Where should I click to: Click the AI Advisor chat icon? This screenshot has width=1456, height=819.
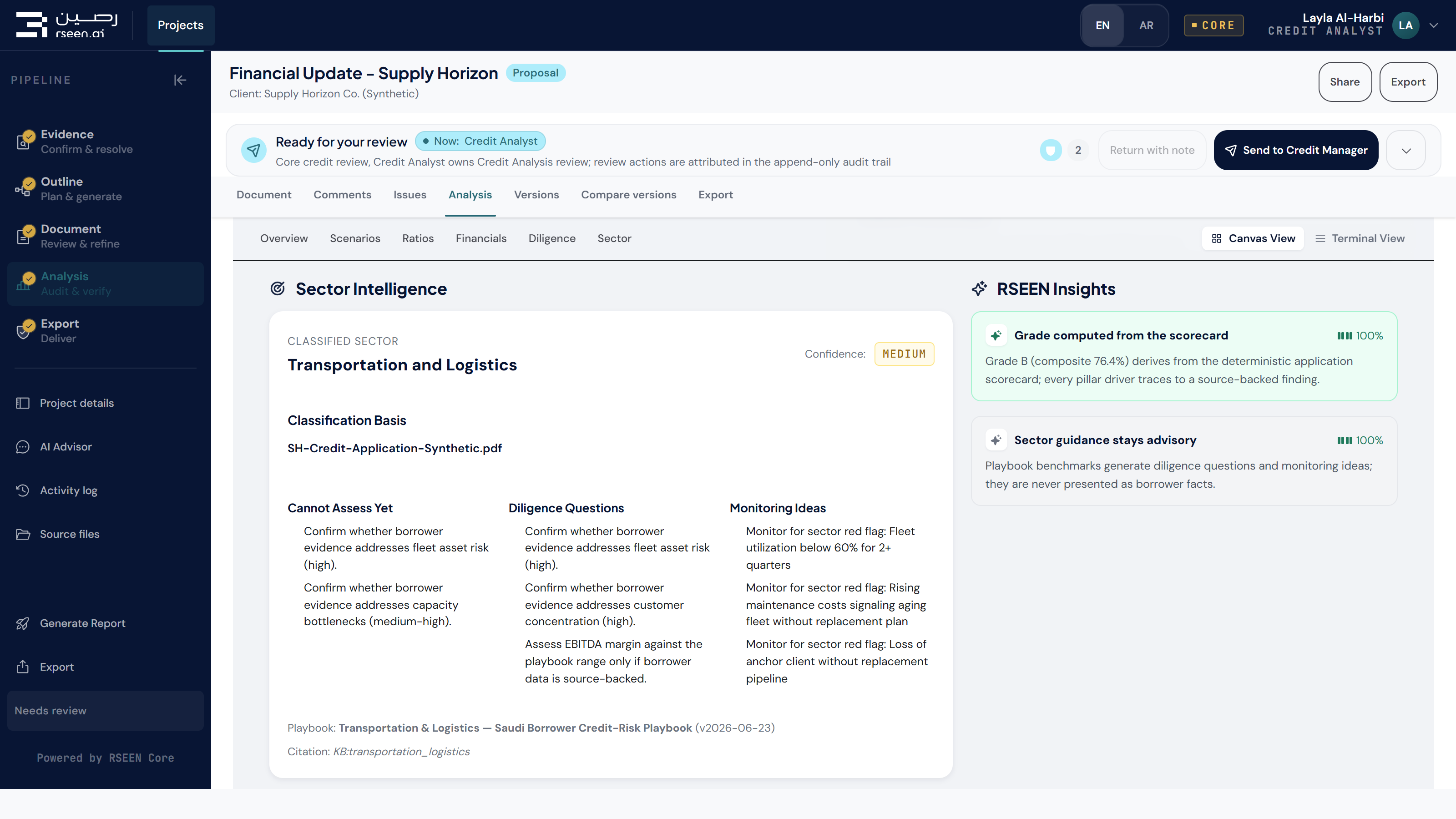pyautogui.click(x=23, y=446)
